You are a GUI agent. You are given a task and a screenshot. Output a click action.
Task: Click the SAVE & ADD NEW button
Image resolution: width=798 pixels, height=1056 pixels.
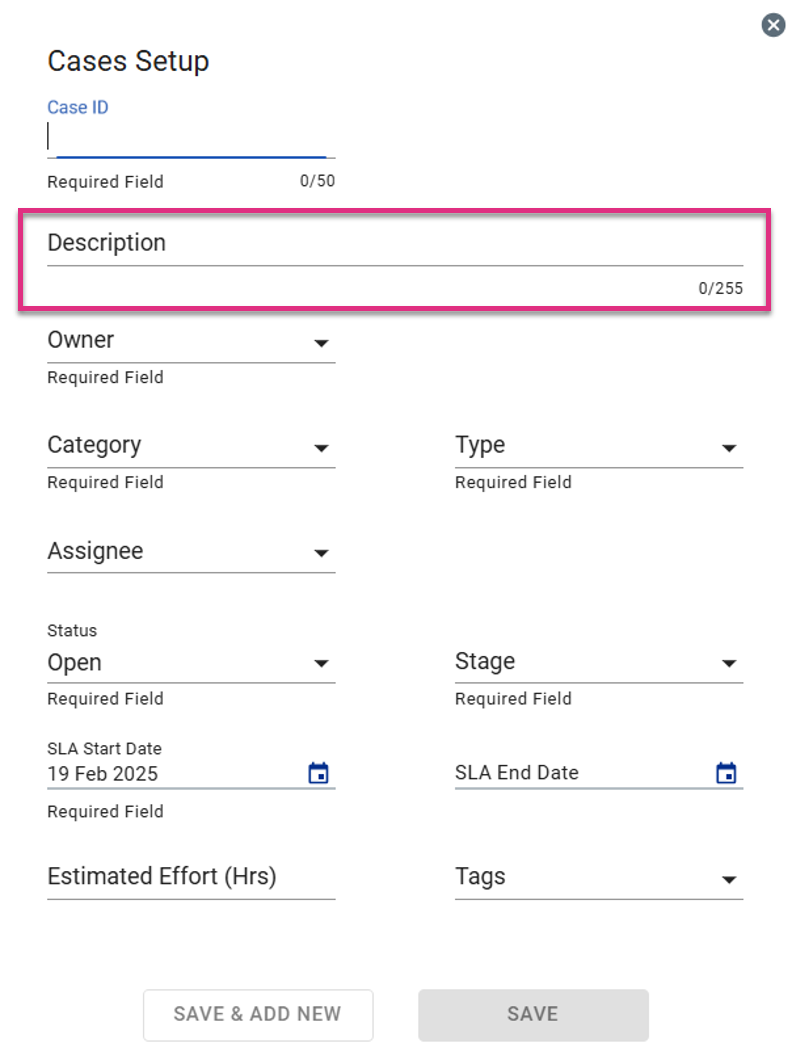tap(258, 1015)
